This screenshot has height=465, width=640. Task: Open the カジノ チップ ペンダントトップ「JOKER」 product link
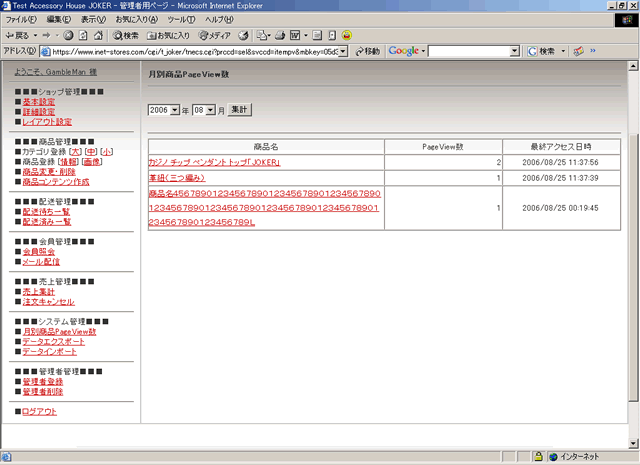point(214,162)
